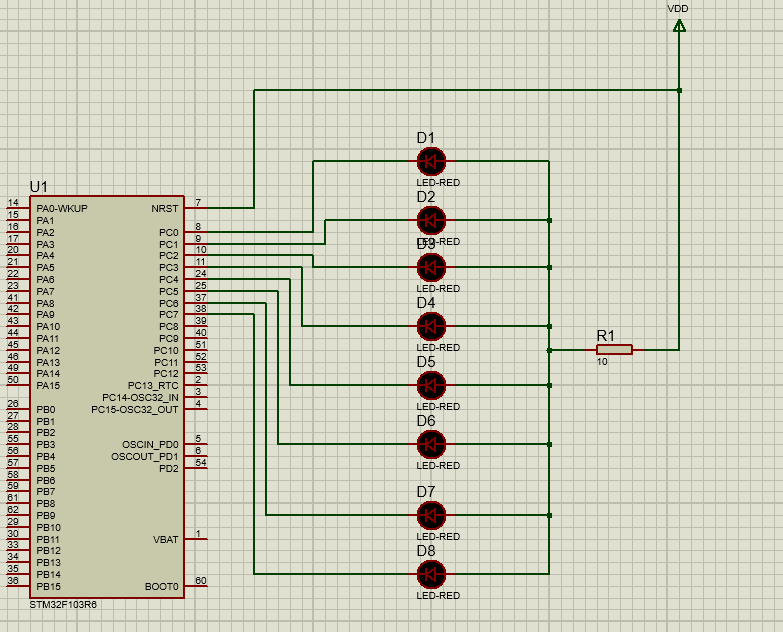Click pin number 54 next to PD2
This screenshot has width=783, height=632.
[201, 463]
